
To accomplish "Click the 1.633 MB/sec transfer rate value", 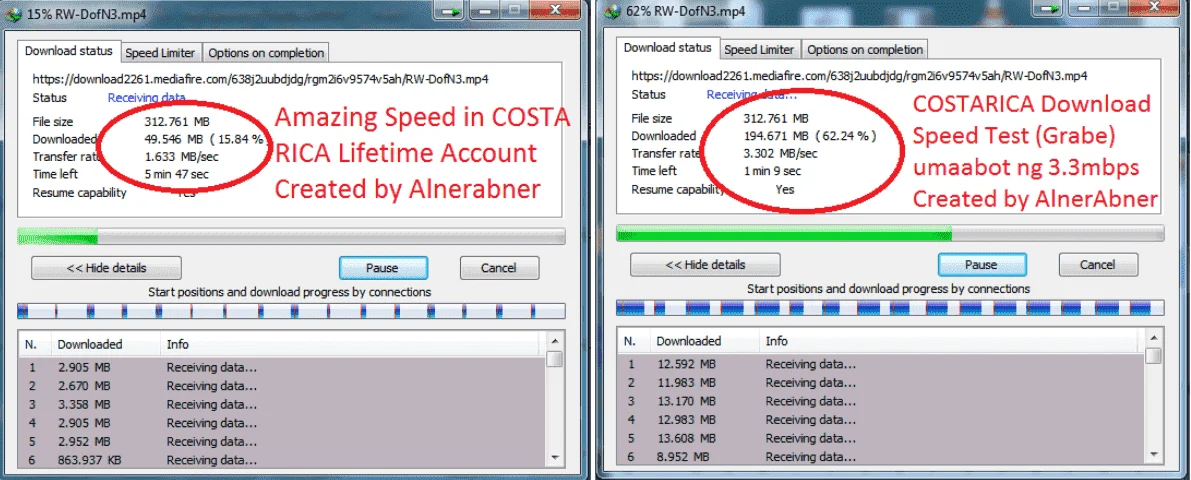I will (x=181, y=156).
